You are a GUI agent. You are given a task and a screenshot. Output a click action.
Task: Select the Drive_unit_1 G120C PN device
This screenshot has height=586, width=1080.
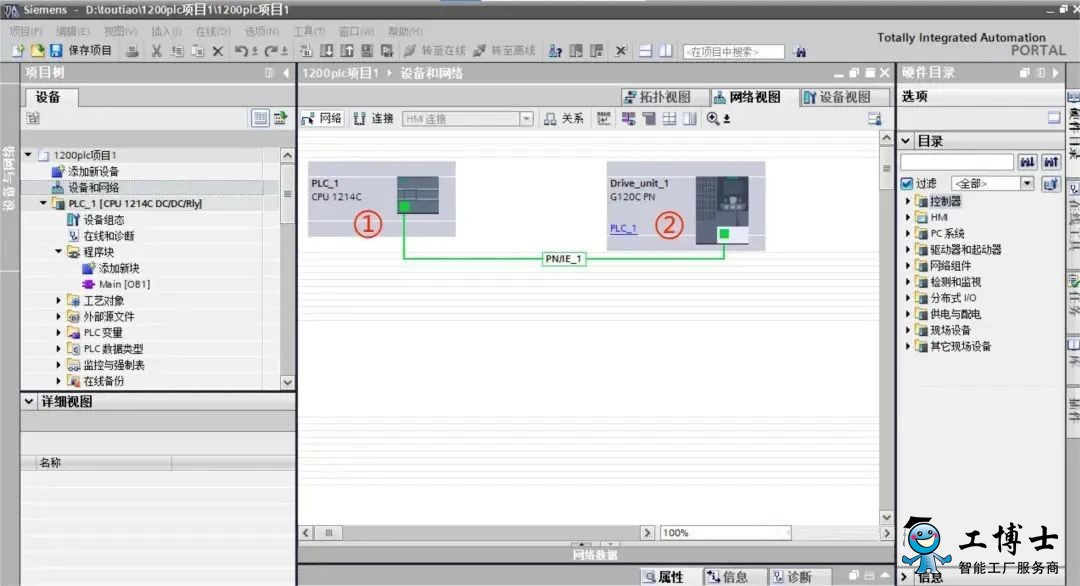685,206
